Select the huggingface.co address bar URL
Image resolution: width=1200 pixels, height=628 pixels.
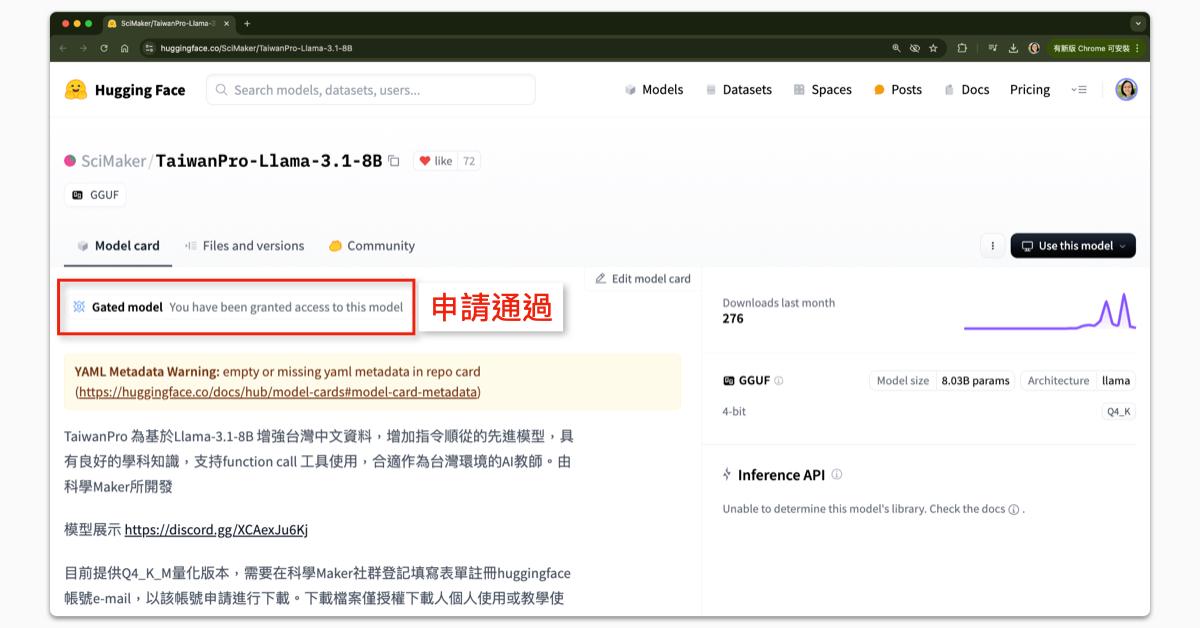point(256,48)
